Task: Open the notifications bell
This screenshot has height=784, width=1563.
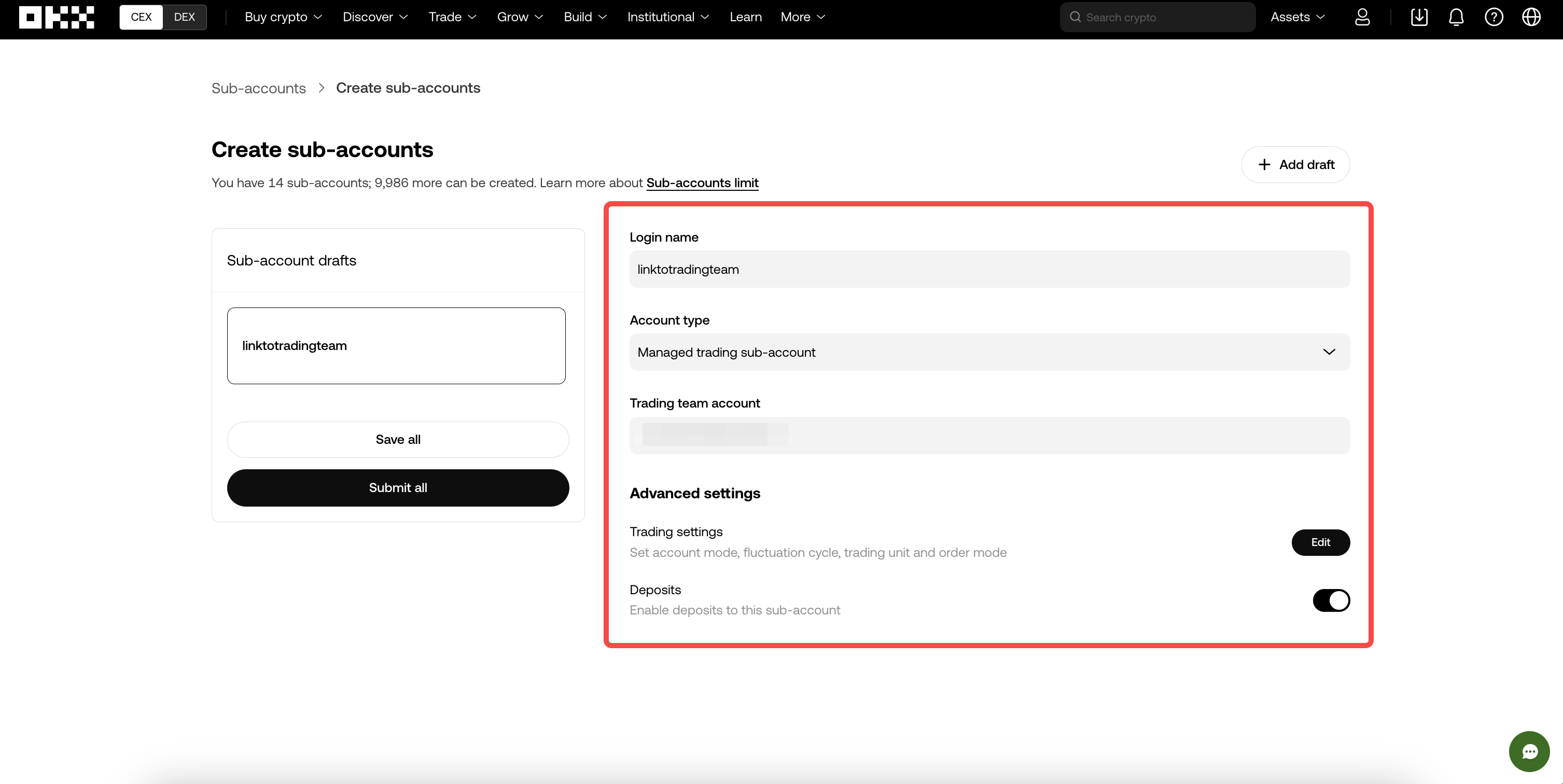Action: pyautogui.click(x=1456, y=17)
